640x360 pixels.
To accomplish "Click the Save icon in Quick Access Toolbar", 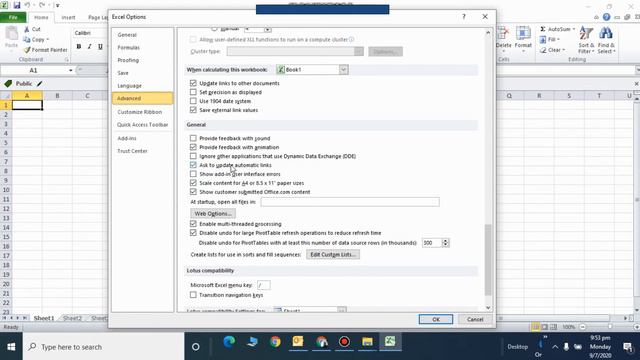I will coord(17,5).
